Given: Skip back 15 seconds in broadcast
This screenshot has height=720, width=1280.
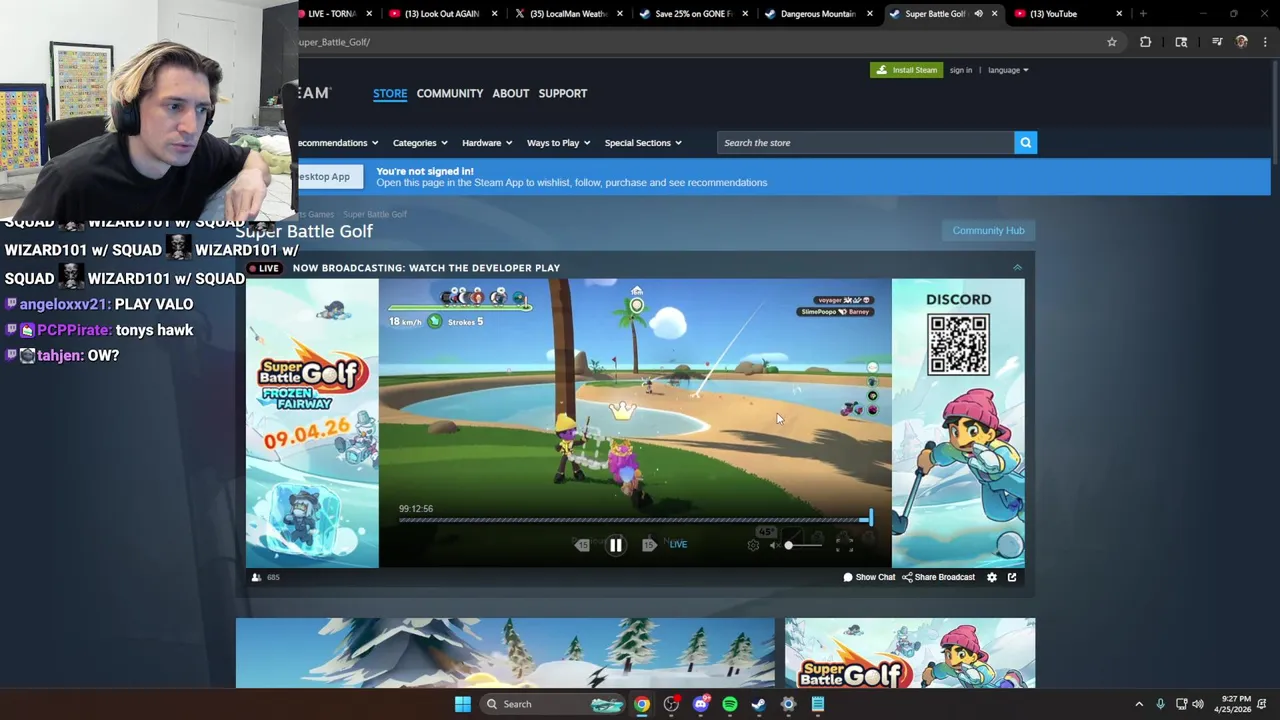Looking at the screenshot, I should coord(583,544).
